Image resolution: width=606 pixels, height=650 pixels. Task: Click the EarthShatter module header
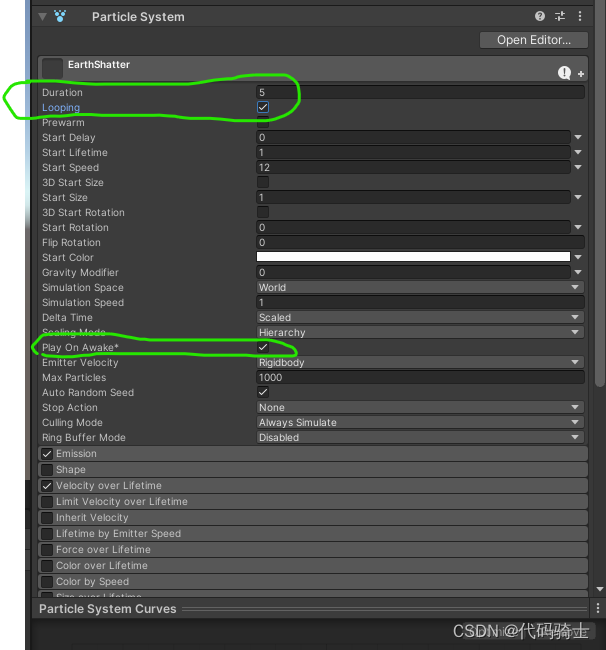(313, 68)
